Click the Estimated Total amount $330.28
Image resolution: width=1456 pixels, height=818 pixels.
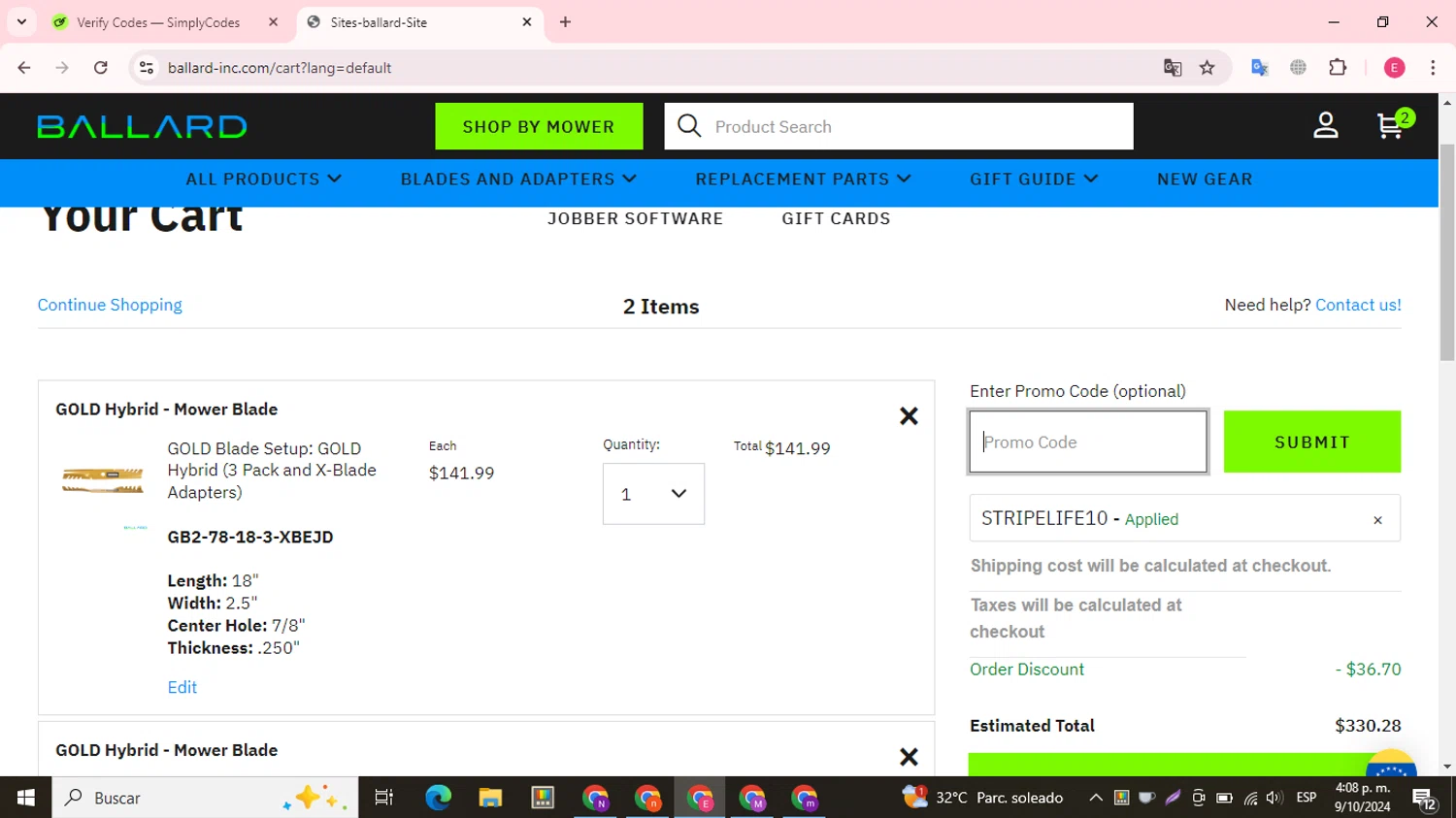(x=1368, y=726)
